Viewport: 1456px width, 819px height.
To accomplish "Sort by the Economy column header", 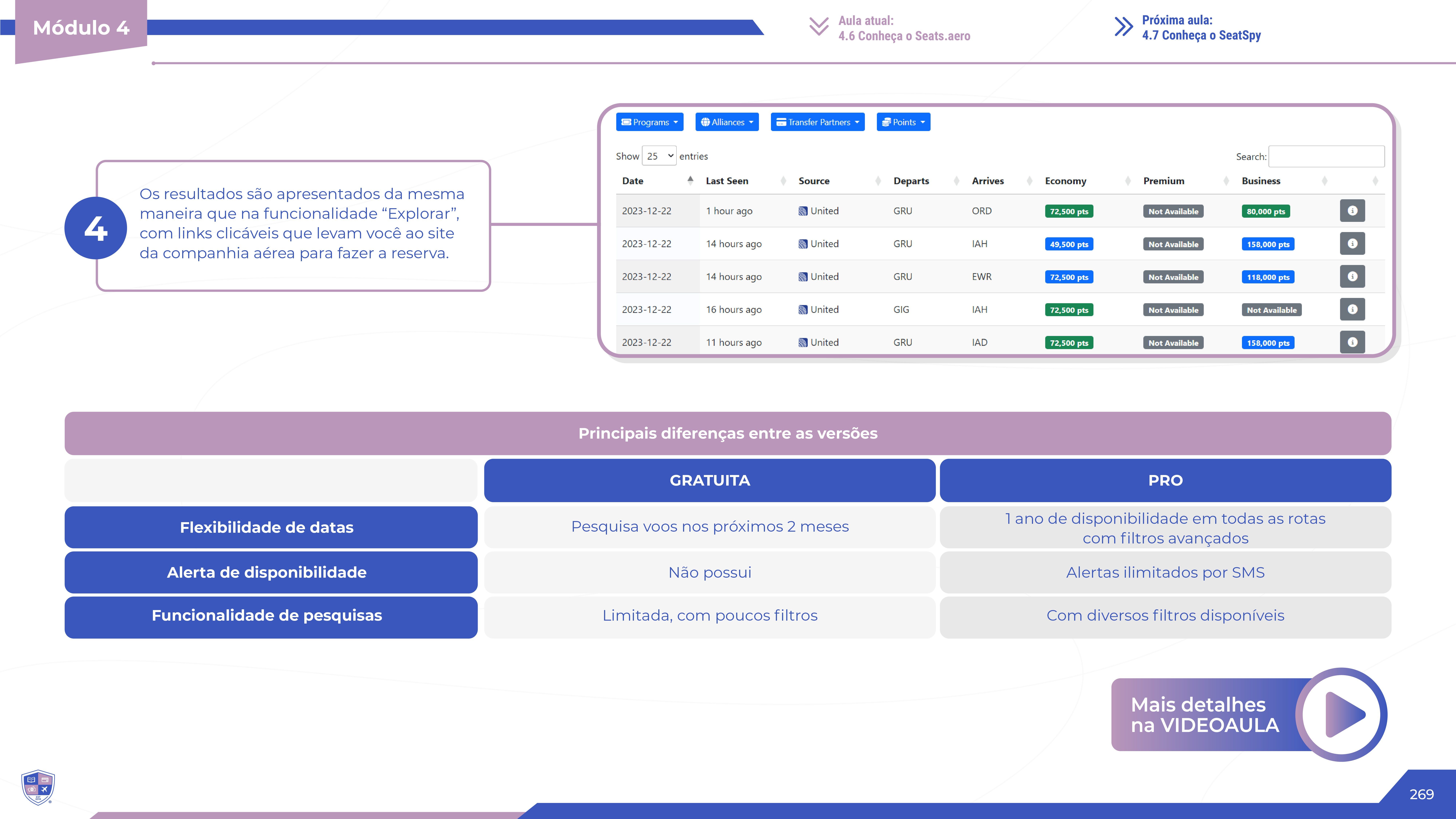I will [1065, 181].
